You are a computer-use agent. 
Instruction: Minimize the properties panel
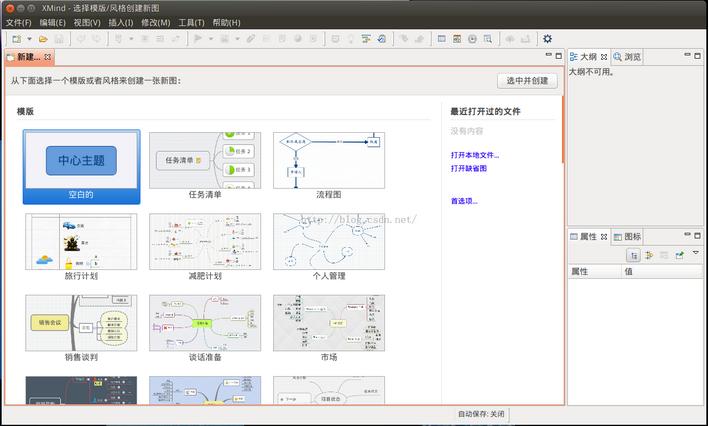687,234
